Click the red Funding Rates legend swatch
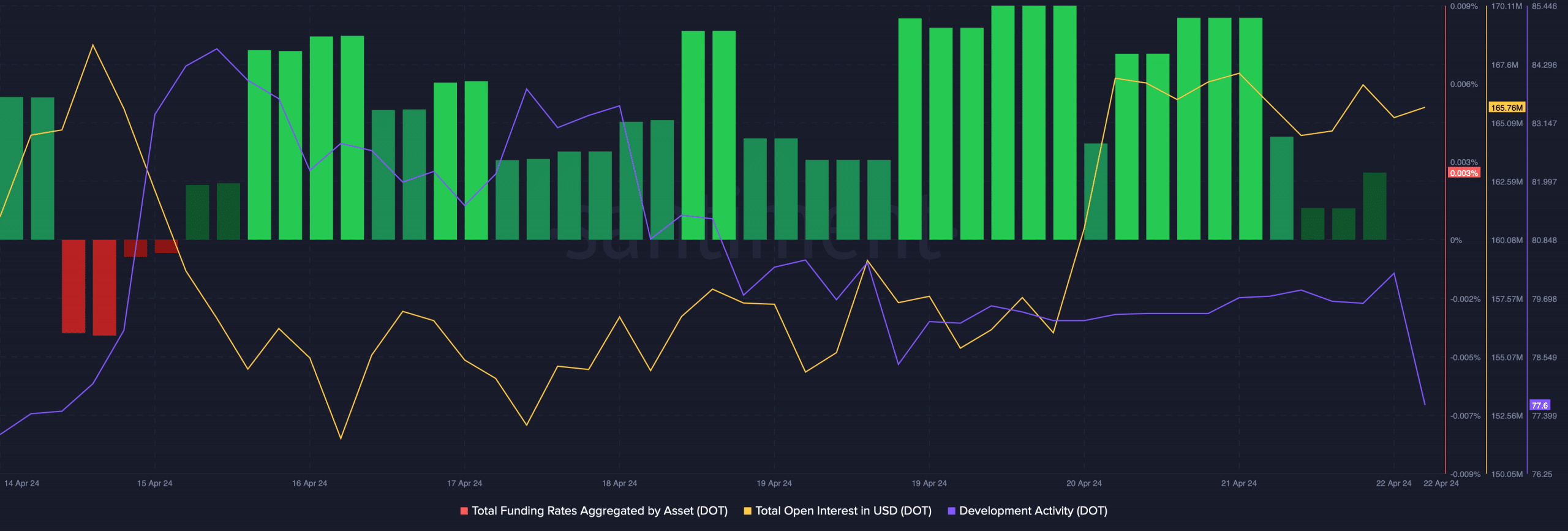Image resolution: width=1568 pixels, height=531 pixels. (x=464, y=511)
